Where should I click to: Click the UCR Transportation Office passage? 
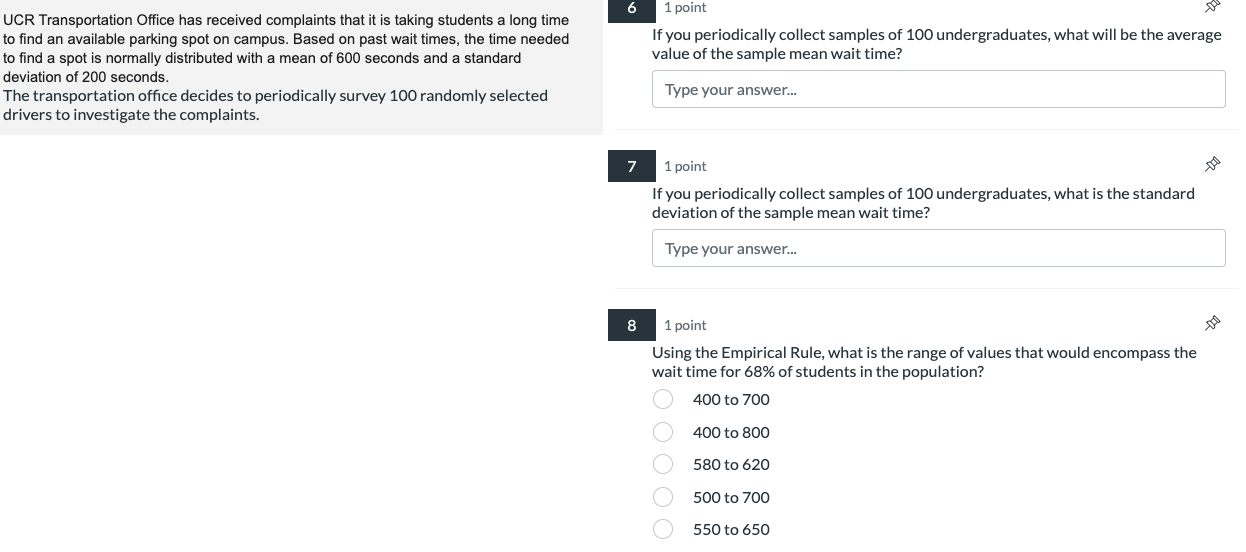(x=286, y=67)
